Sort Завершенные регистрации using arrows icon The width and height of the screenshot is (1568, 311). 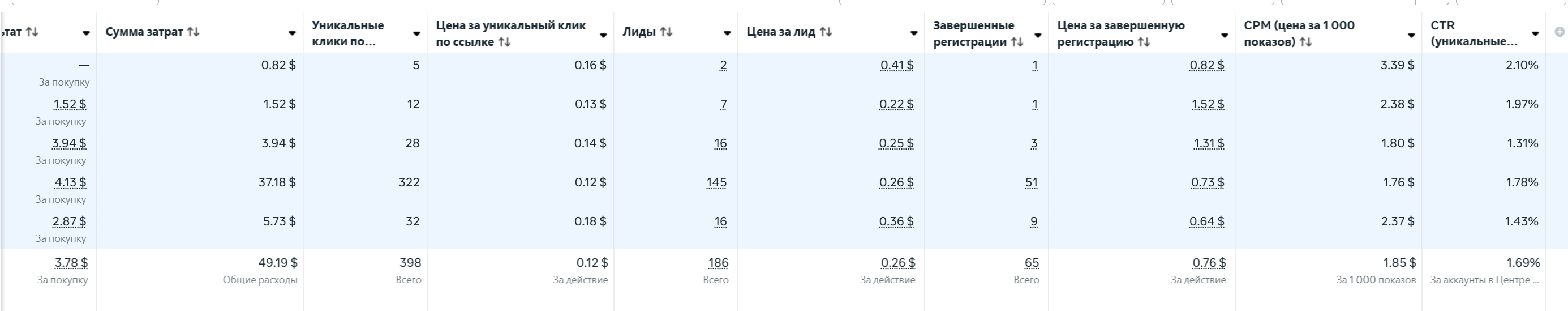click(x=1017, y=42)
